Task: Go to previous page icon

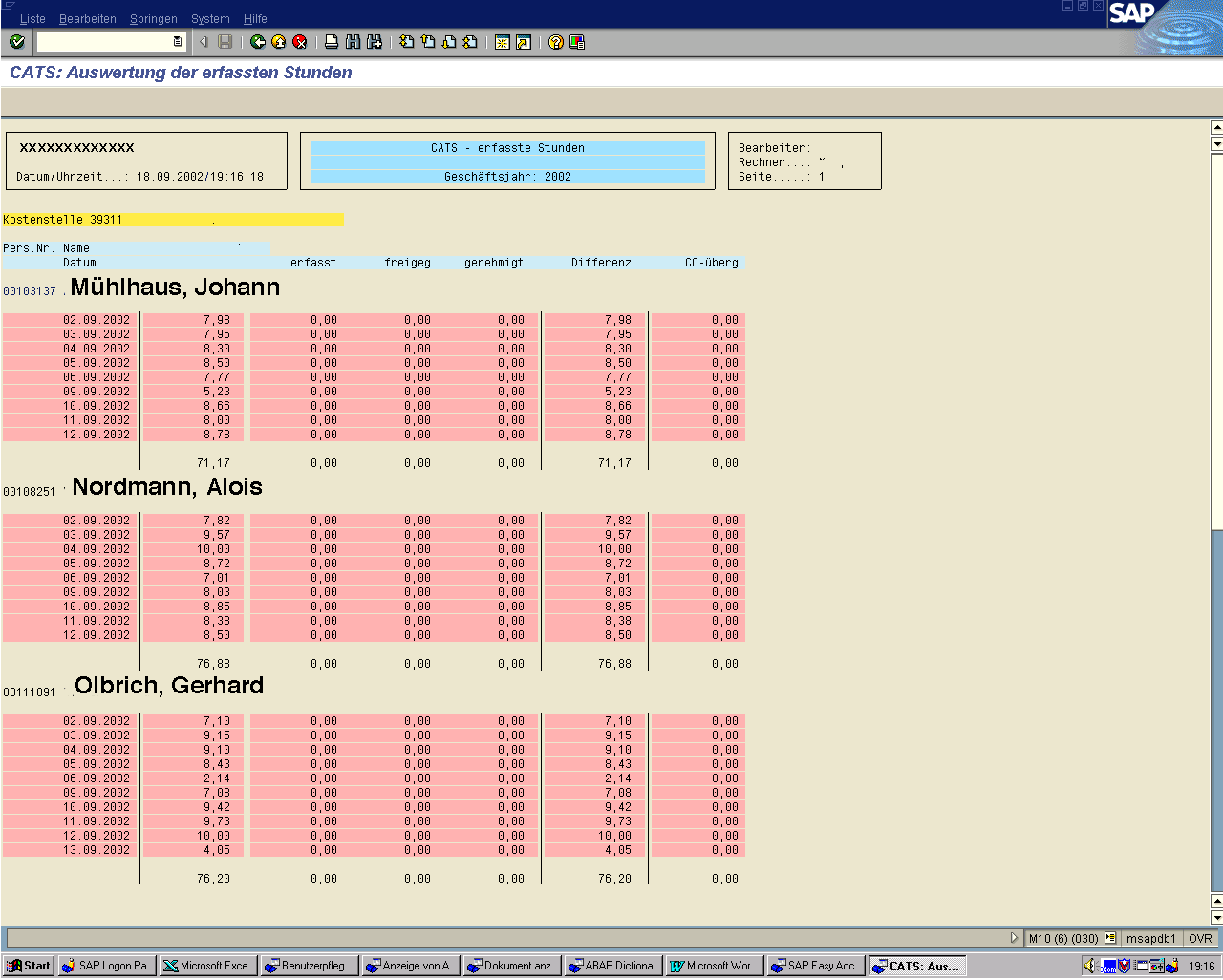Action: tap(428, 42)
